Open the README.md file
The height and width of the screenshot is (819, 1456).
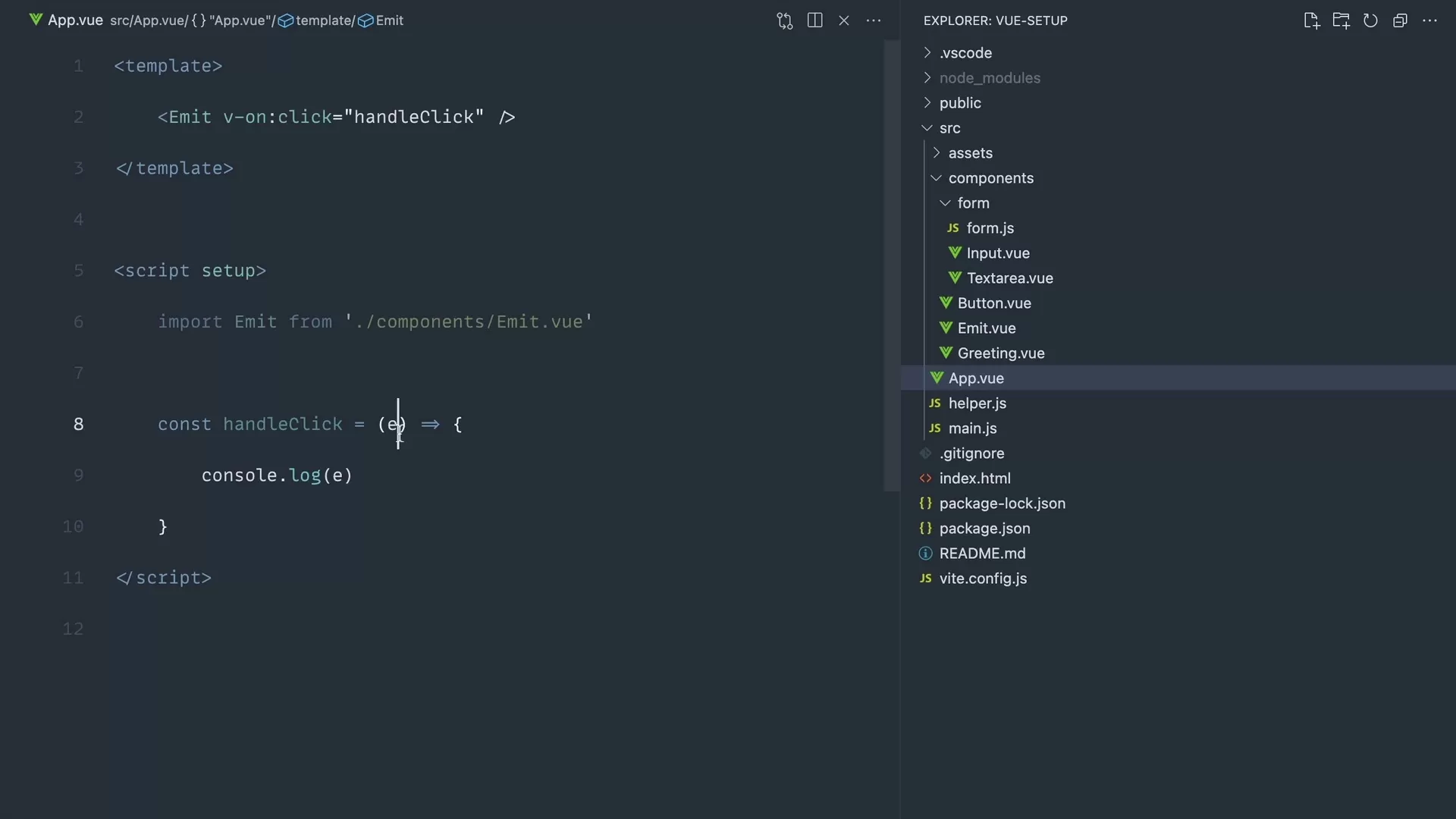click(x=983, y=553)
